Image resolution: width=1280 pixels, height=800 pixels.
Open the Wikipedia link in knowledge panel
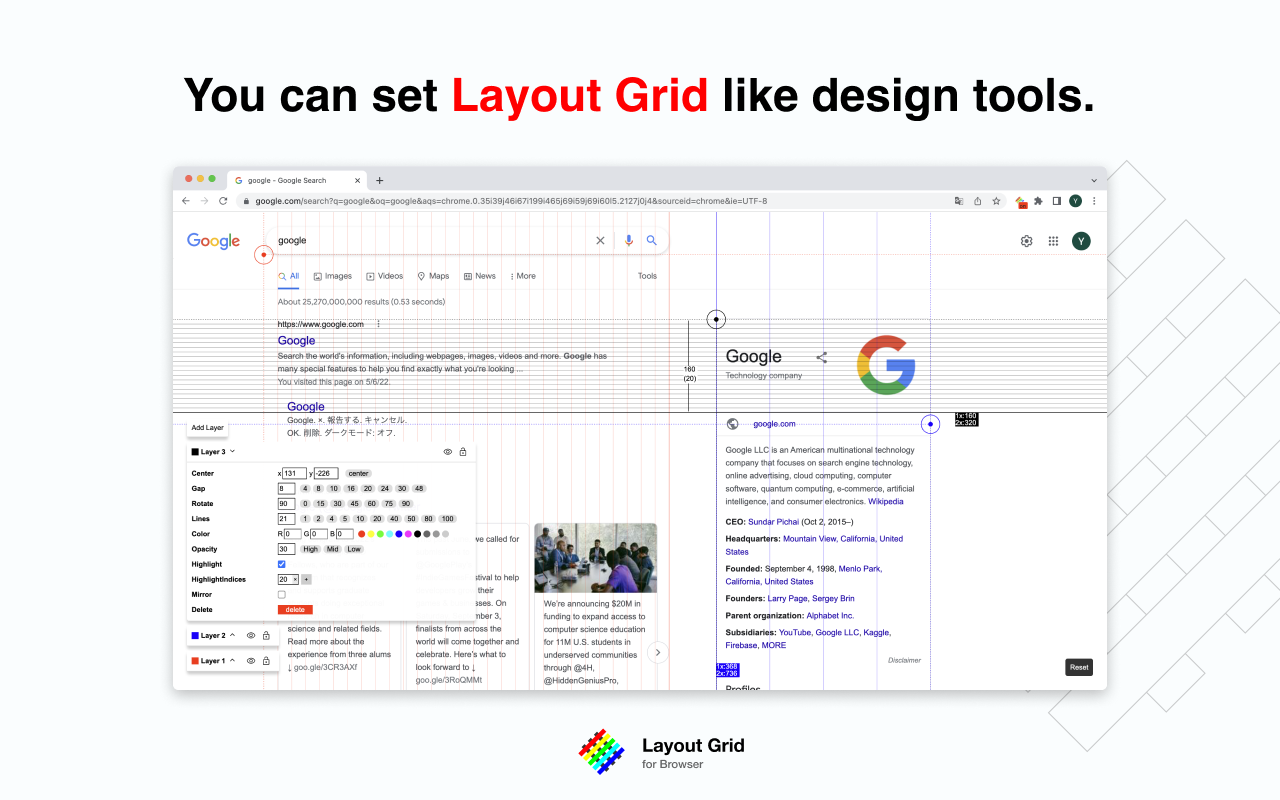(885, 502)
